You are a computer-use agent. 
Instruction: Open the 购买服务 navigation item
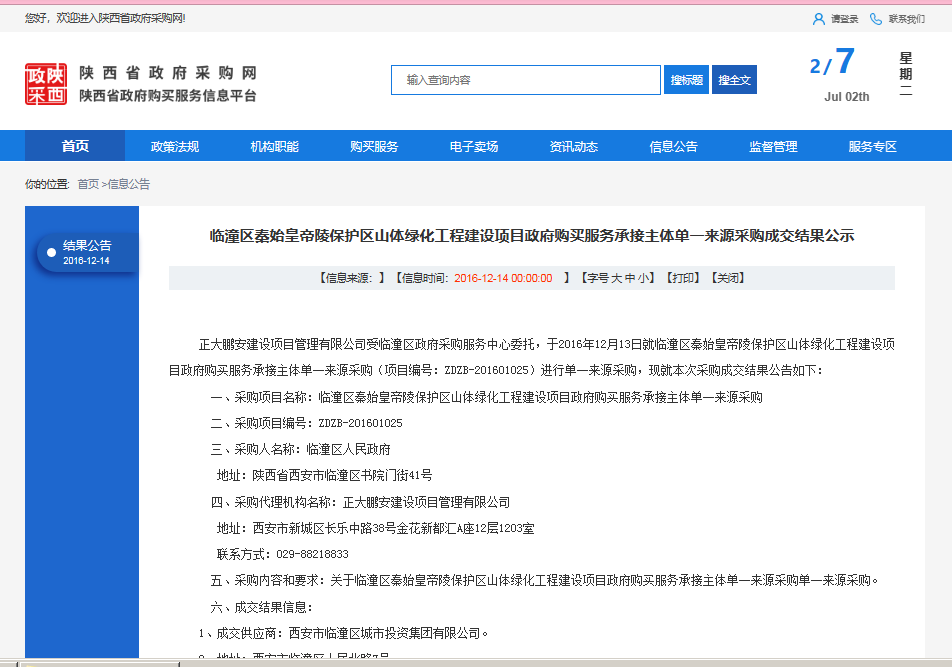point(374,146)
